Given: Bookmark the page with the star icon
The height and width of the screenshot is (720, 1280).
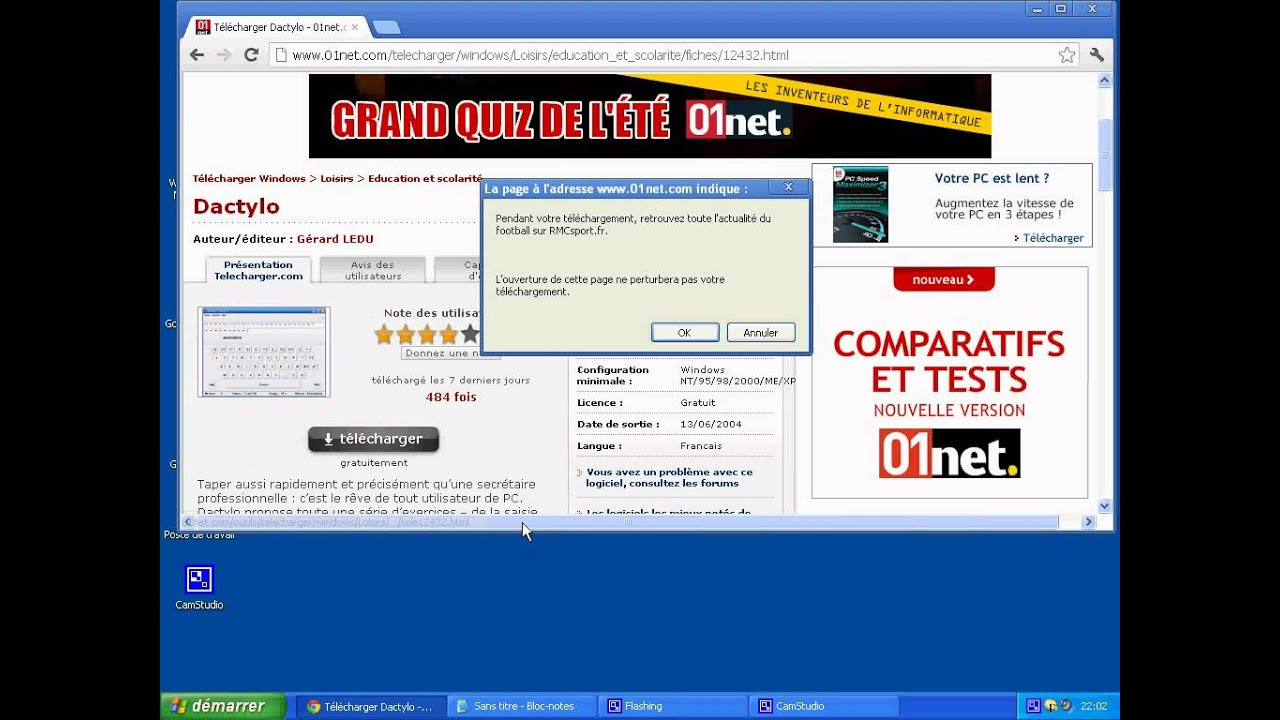Looking at the screenshot, I should click(1067, 55).
